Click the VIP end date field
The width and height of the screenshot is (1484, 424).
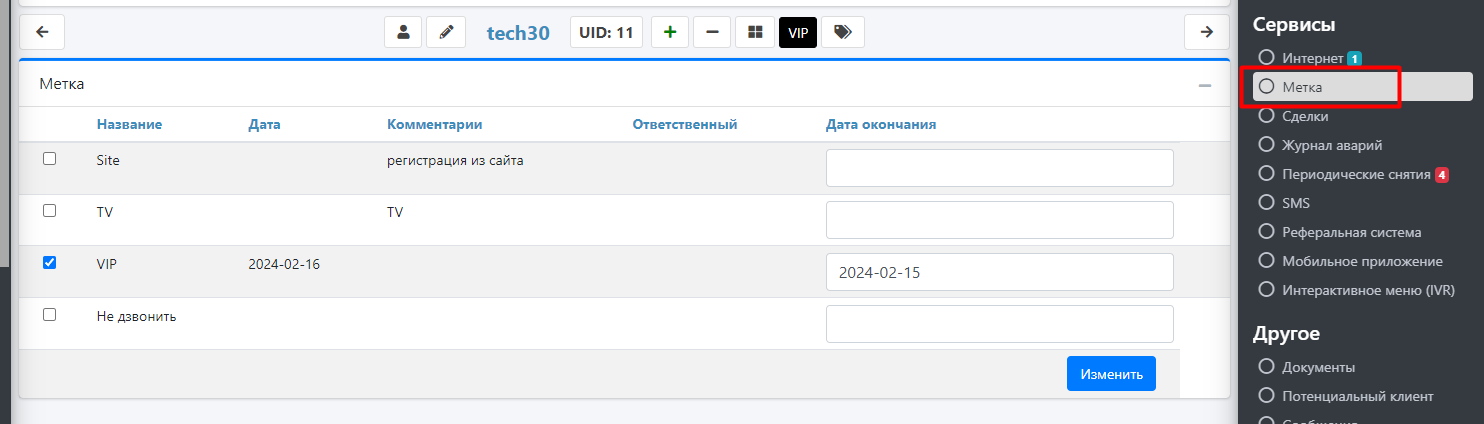coord(999,272)
